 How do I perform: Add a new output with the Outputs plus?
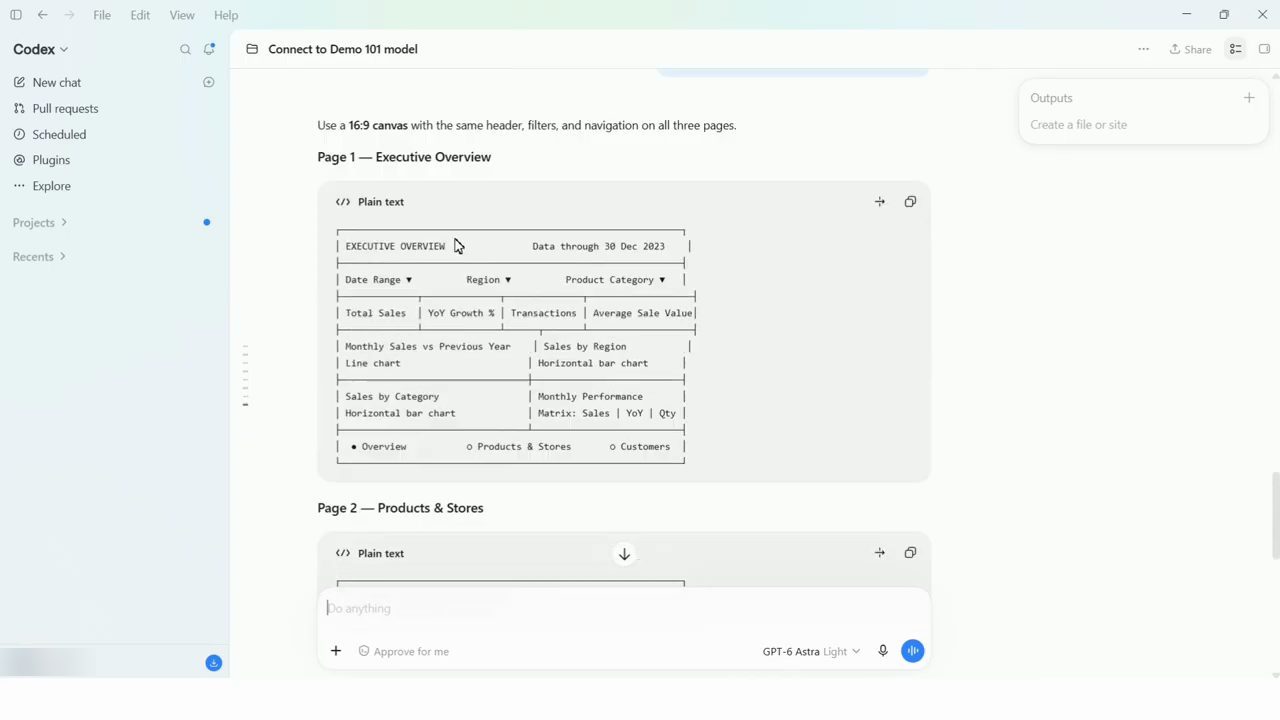1249,98
